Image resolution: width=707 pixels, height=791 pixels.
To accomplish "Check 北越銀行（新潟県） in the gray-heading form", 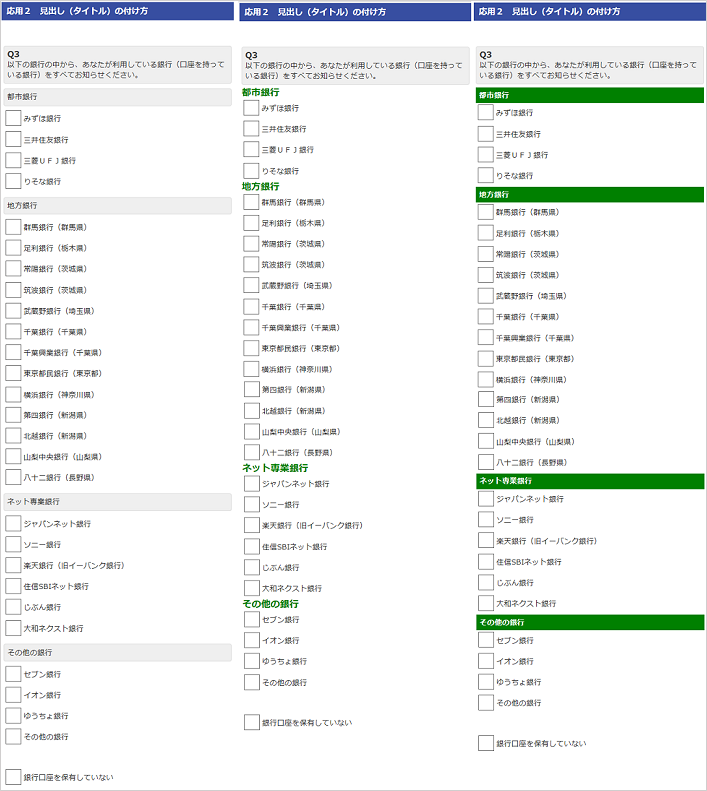I will (13, 435).
